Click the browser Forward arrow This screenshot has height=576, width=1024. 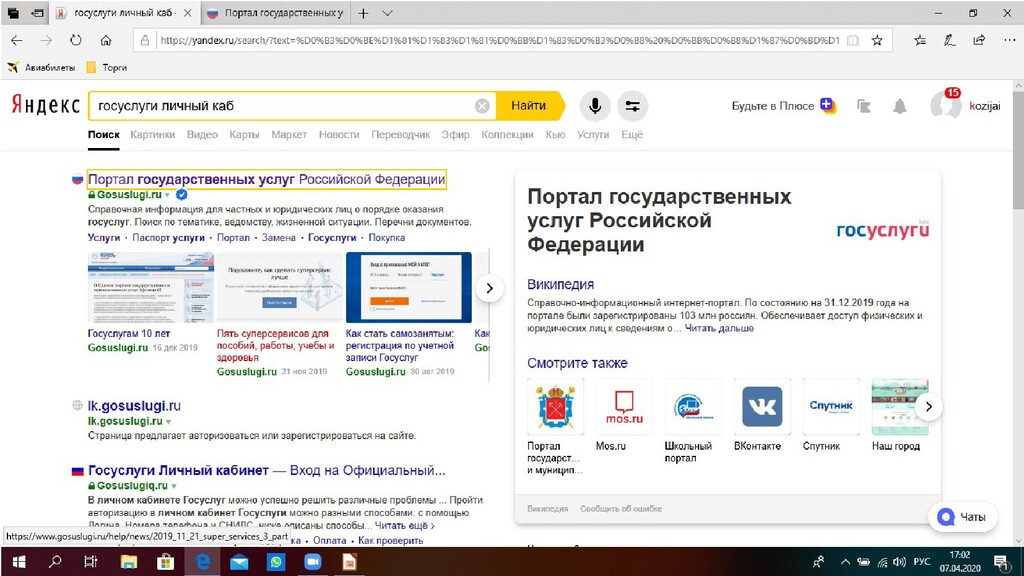coord(46,40)
